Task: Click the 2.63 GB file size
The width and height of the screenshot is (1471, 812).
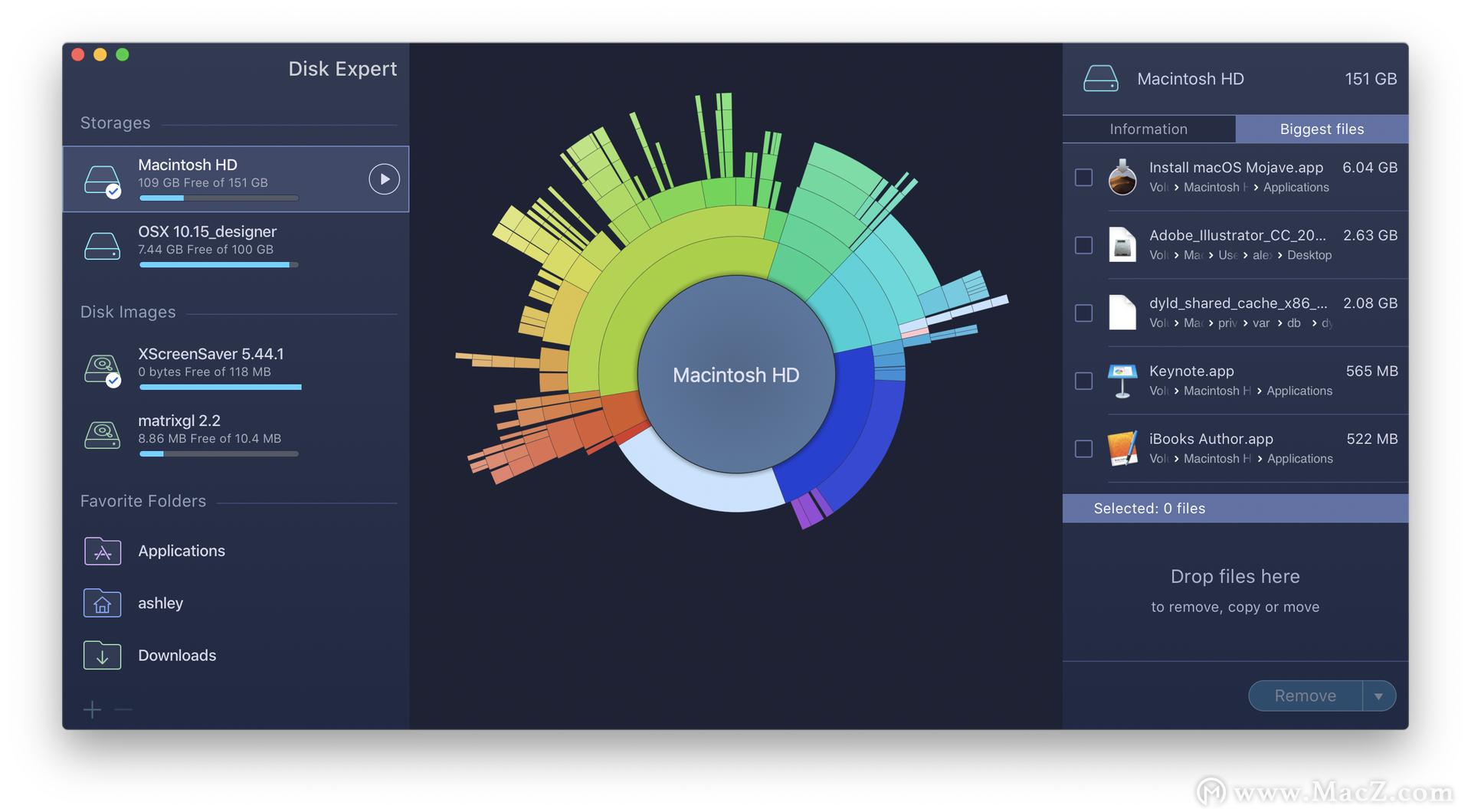Action: tap(1370, 235)
